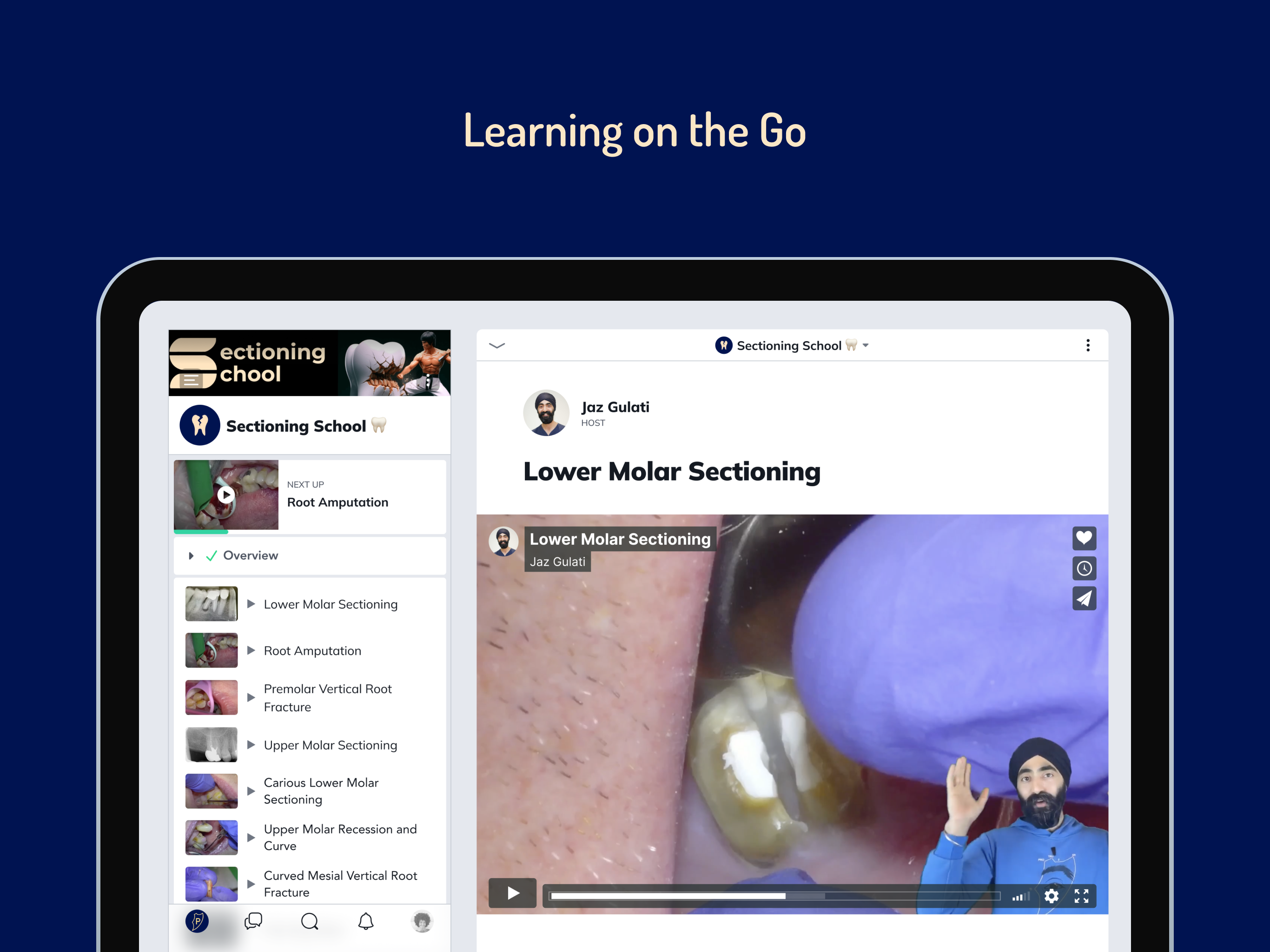Click the play arrow beside Root Amputation
The height and width of the screenshot is (952, 1270).
pyautogui.click(x=251, y=651)
